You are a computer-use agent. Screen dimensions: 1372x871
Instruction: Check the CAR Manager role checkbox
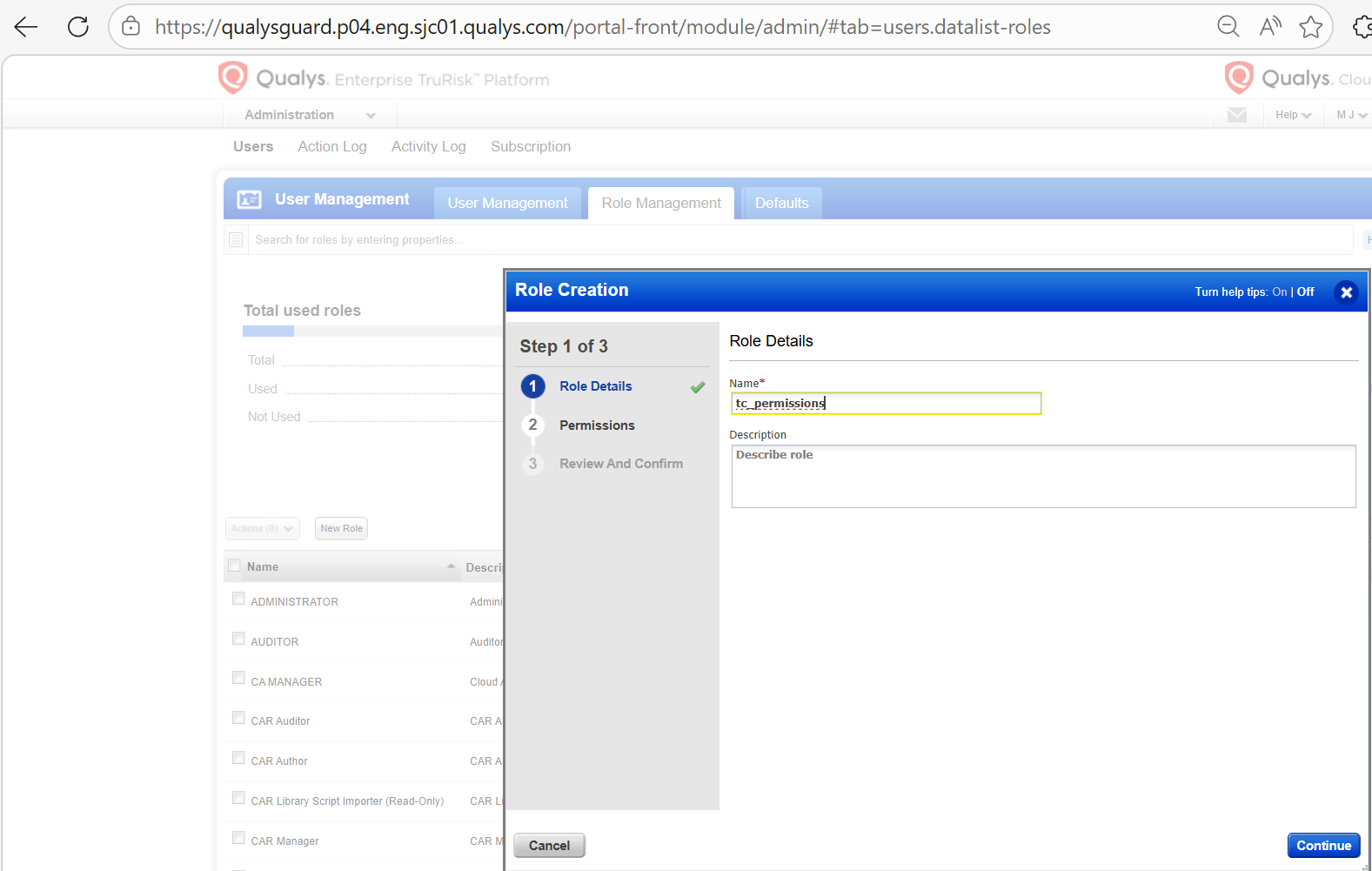(238, 838)
